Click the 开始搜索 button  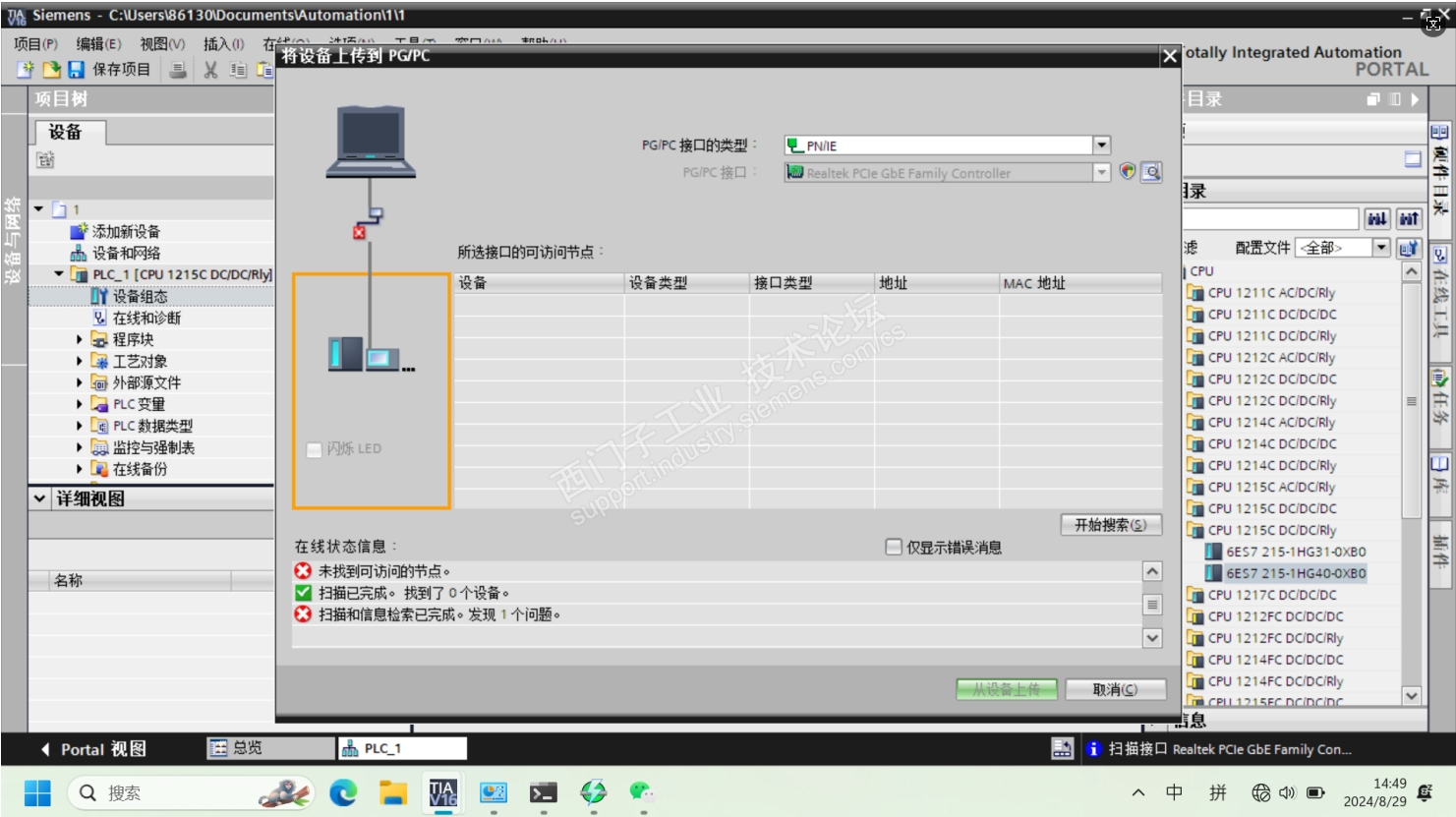pyautogui.click(x=1111, y=525)
